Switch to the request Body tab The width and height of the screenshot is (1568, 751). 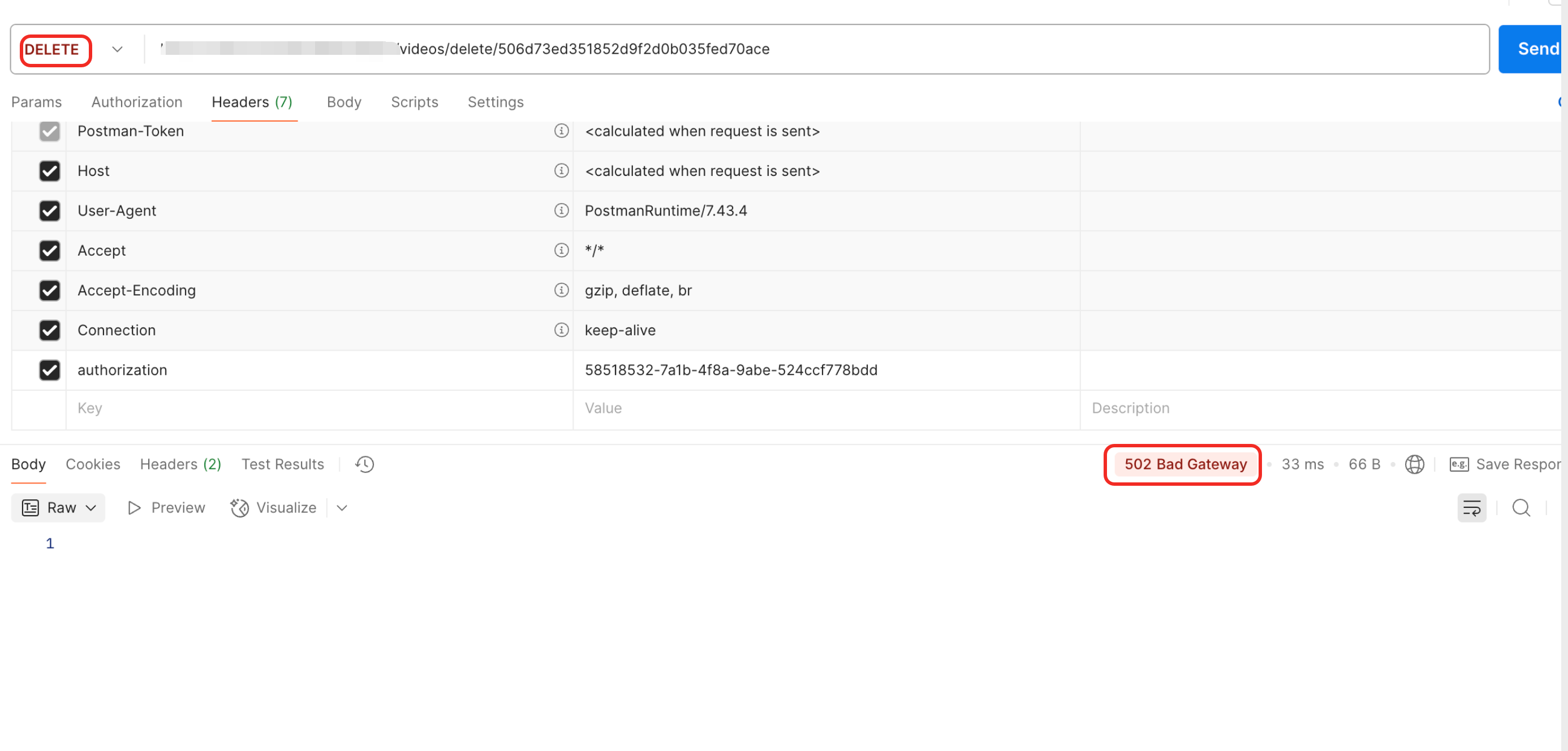[x=344, y=102]
